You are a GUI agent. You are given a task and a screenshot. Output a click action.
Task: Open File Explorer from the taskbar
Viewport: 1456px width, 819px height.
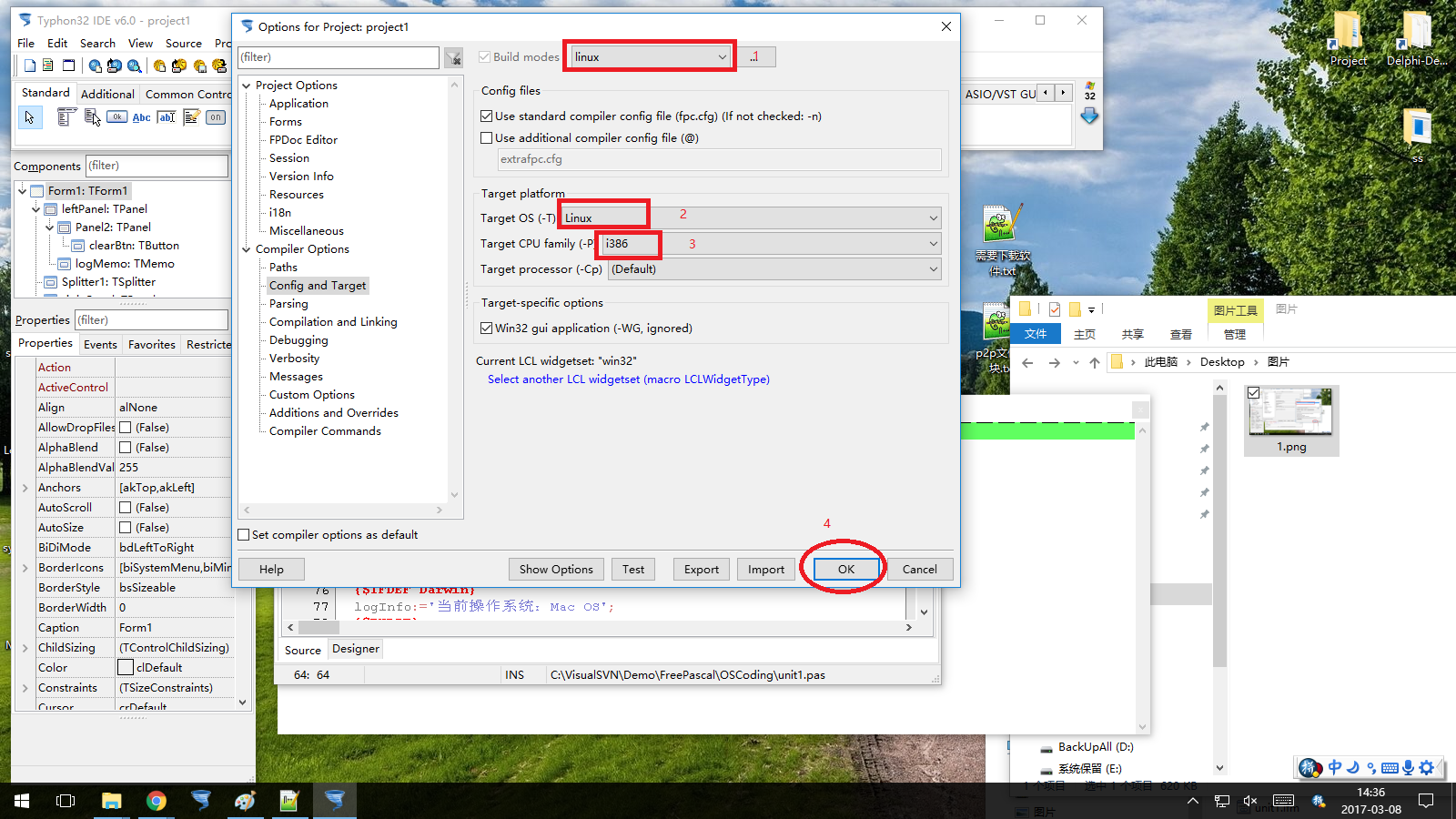point(111,801)
